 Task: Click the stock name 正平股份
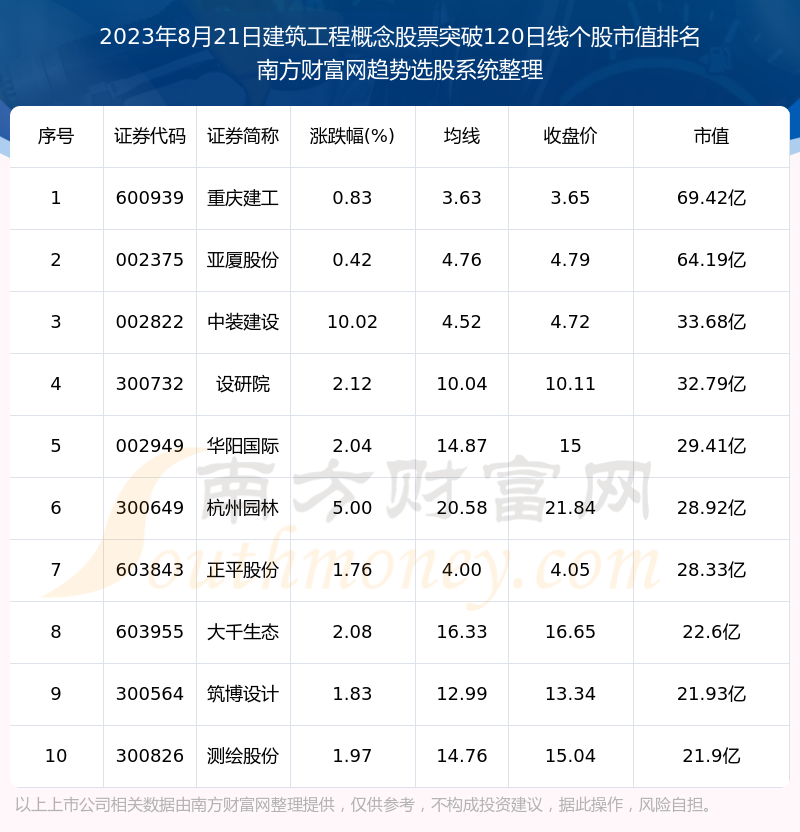pos(243,570)
